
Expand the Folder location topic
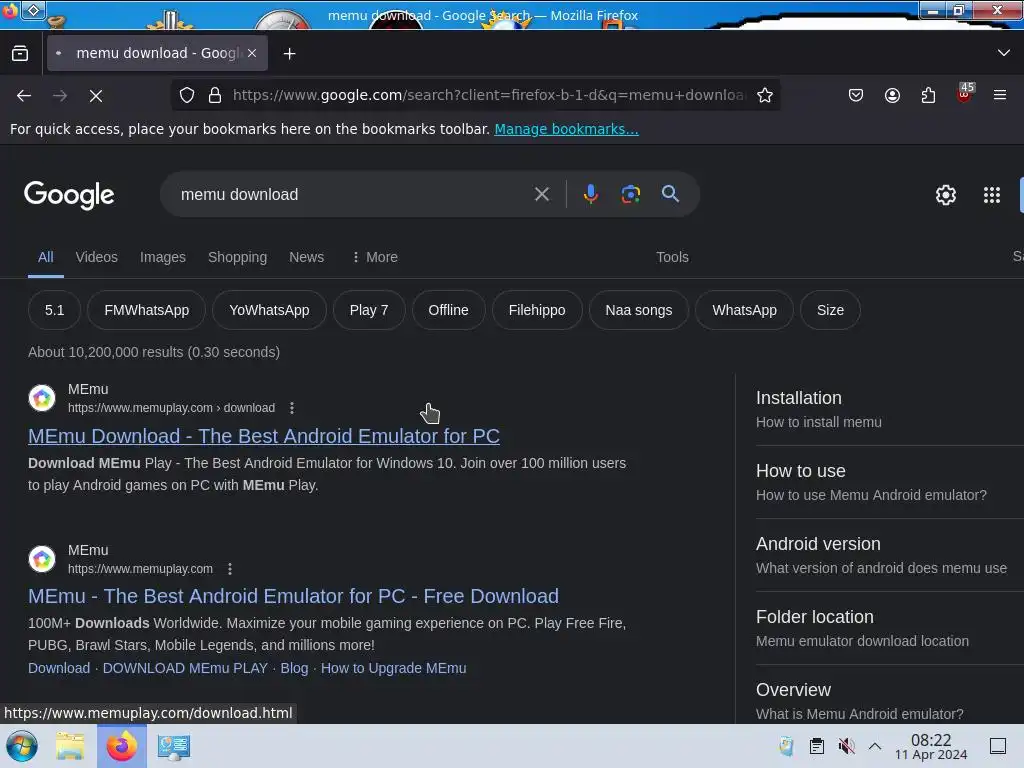point(889,629)
